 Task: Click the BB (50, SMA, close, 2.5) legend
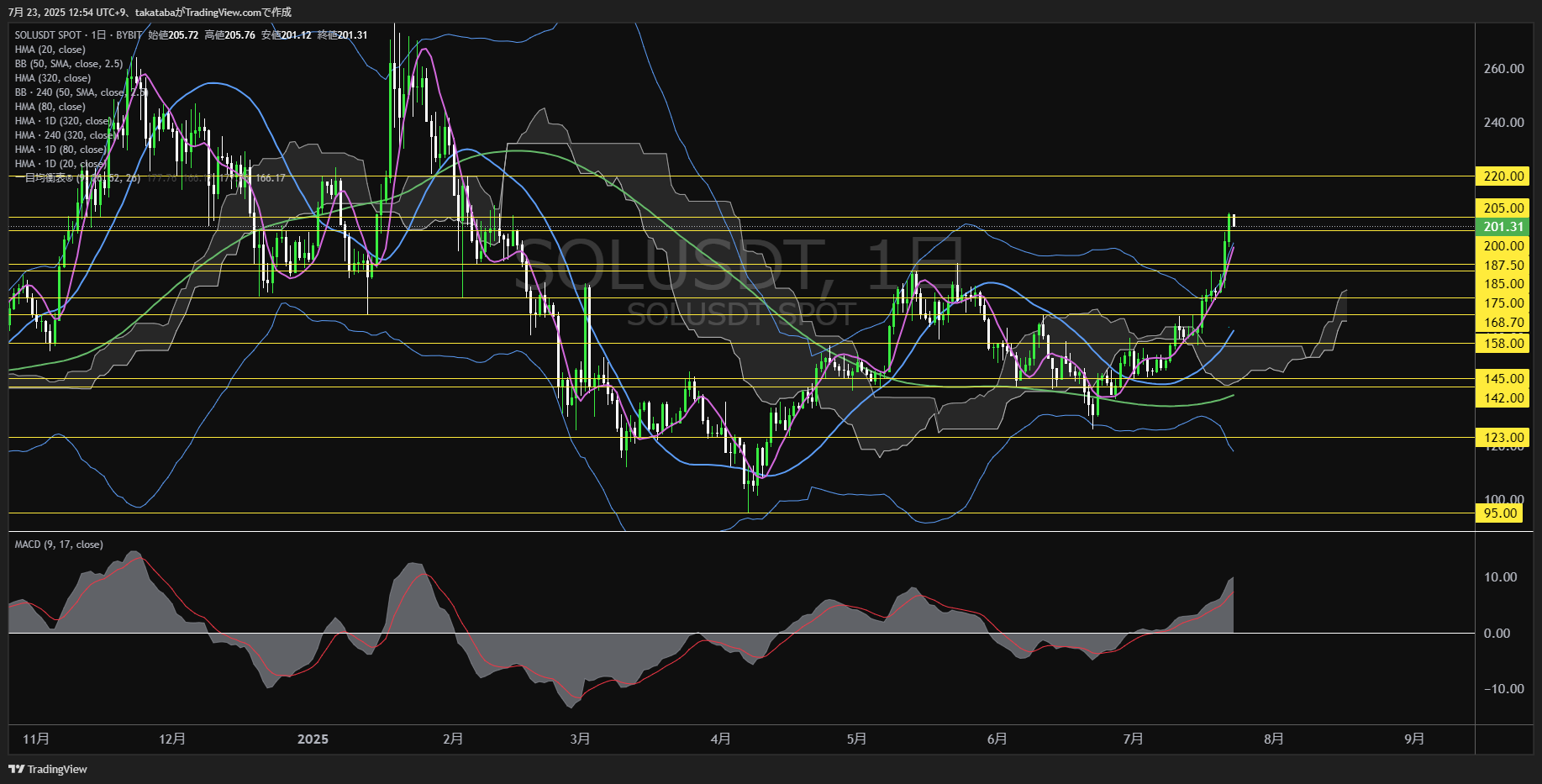point(69,64)
